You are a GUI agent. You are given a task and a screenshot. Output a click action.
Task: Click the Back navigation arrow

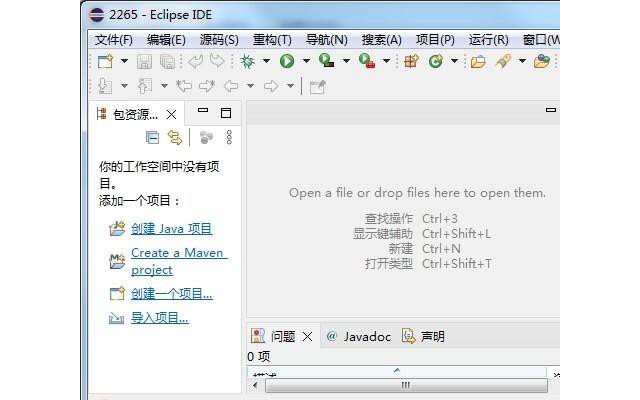pyautogui.click(x=231, y=86)
